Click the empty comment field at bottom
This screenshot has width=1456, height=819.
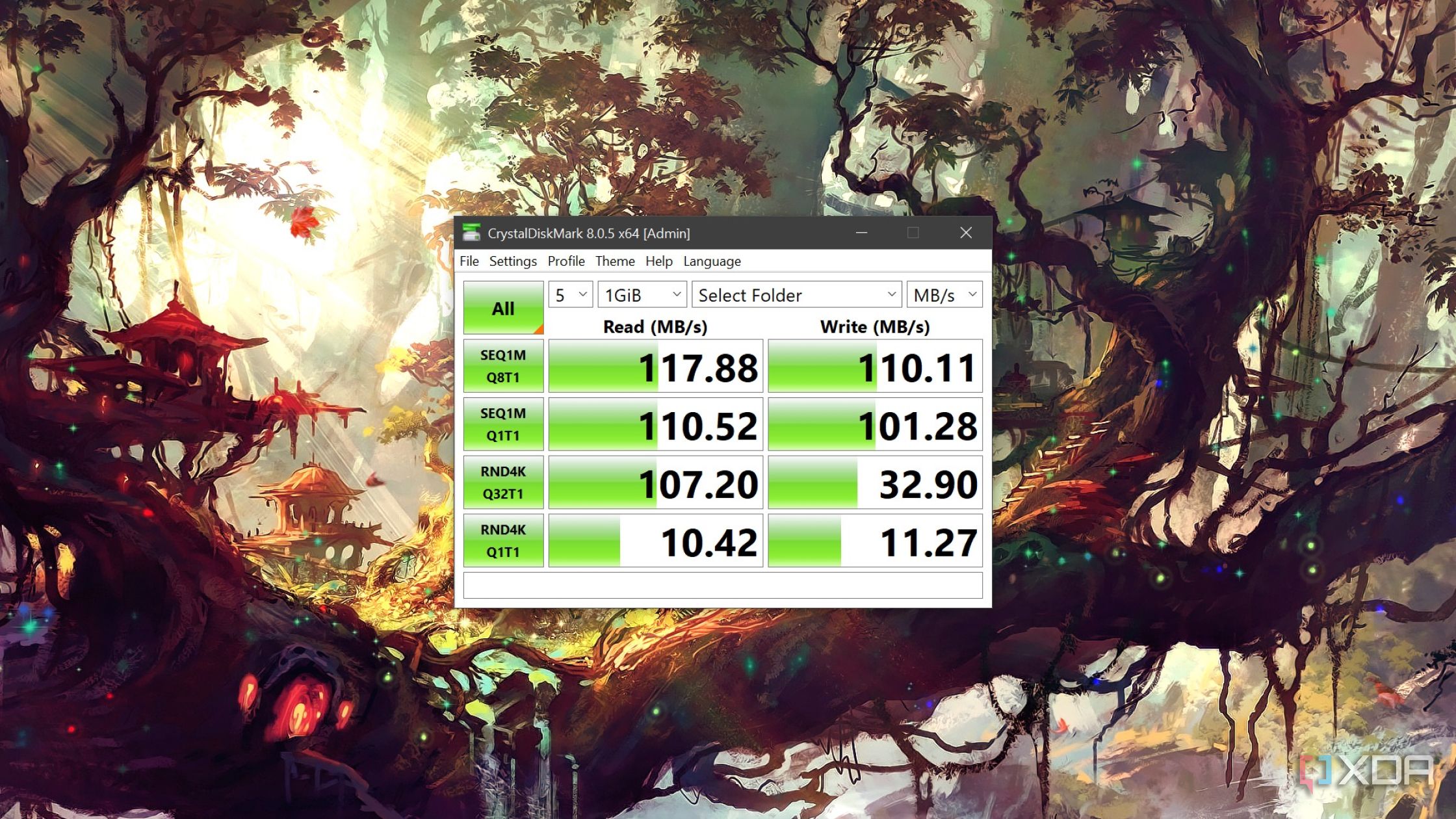(x=723, y=585)
